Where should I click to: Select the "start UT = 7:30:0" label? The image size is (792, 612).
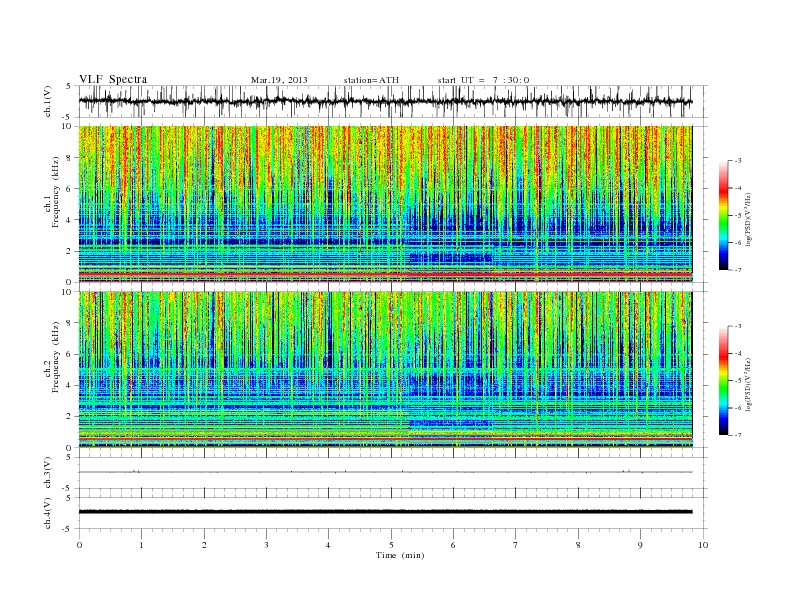484,80
